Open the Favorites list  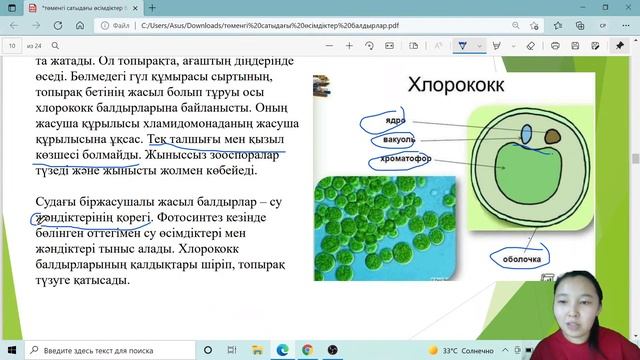558,25
